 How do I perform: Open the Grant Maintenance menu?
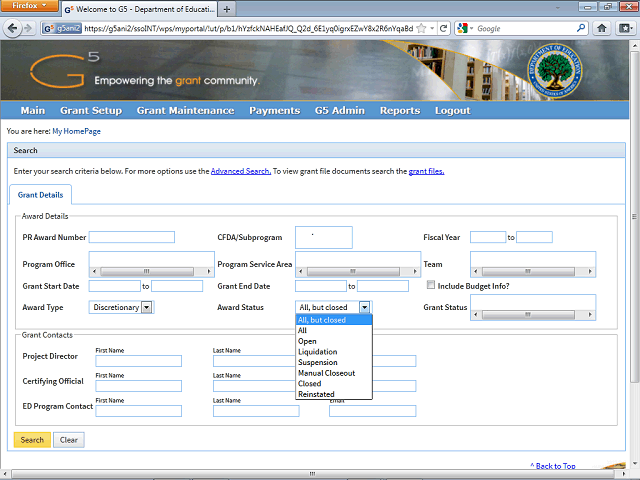(185, 111)
